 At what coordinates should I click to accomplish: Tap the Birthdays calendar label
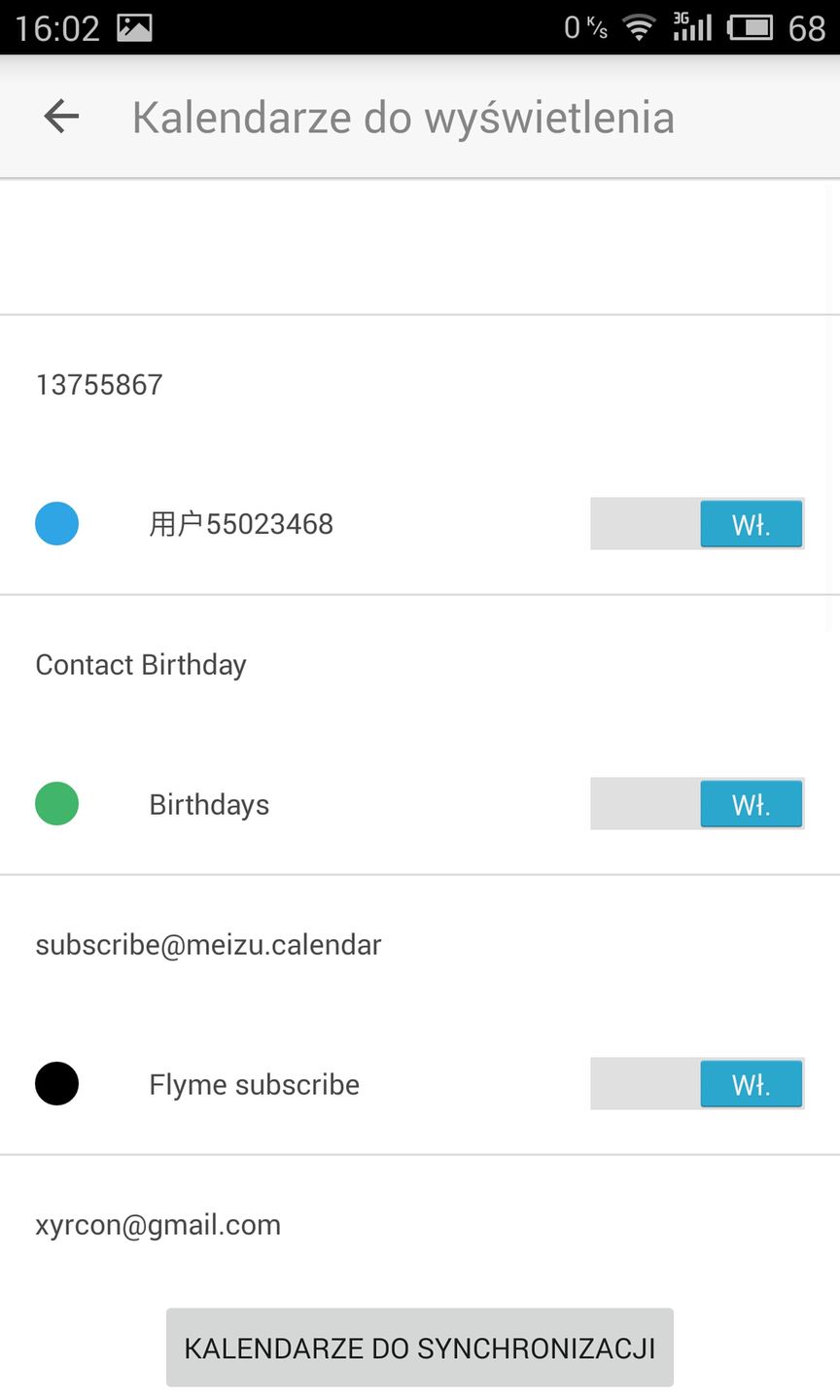point(209,805)
